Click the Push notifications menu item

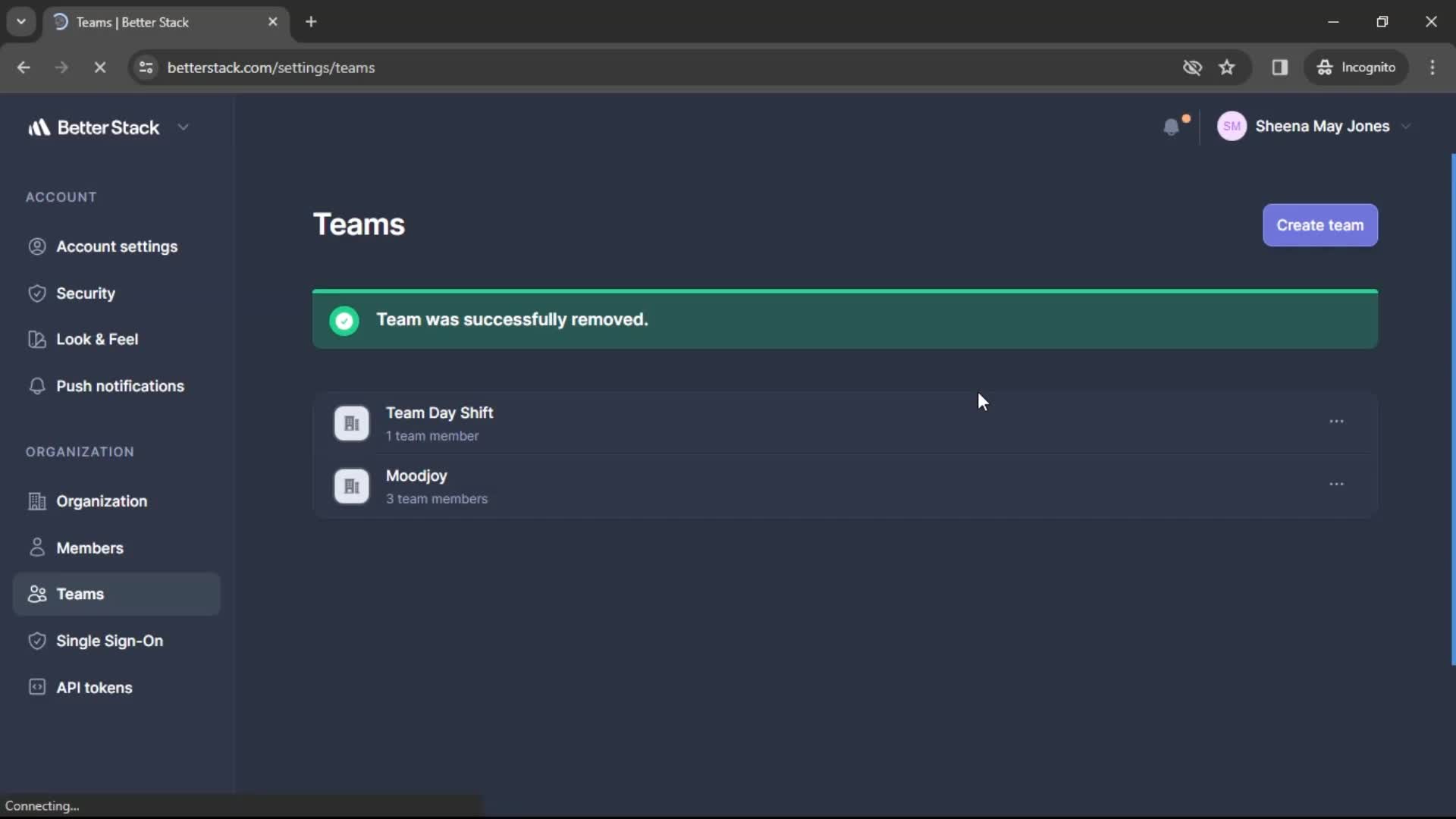click(x=120, y=386)
